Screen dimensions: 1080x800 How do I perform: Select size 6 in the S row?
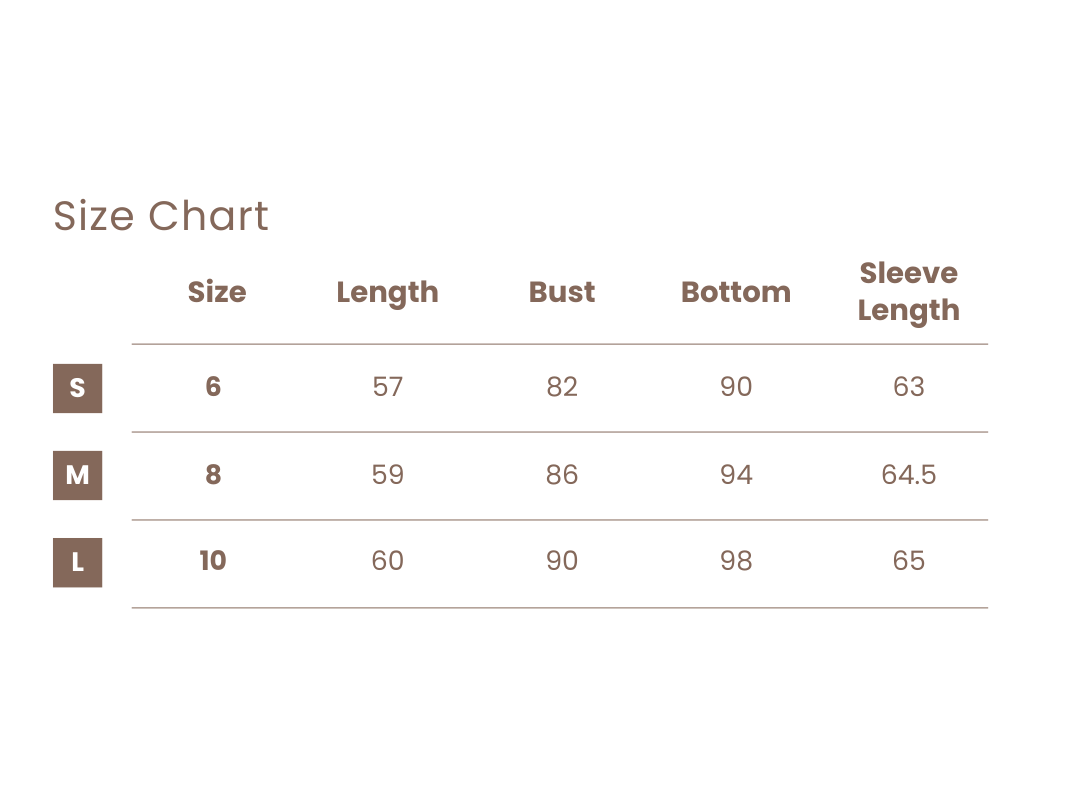tap(213, 387)
